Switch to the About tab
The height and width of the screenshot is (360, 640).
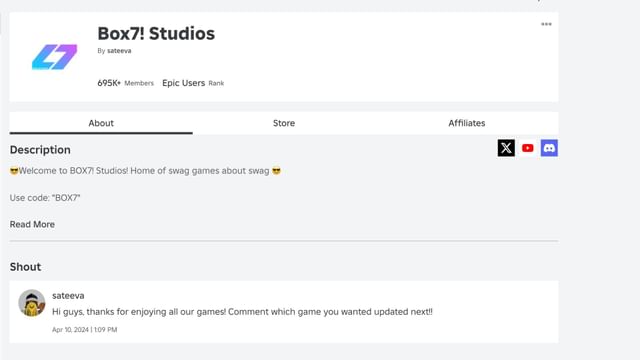[x=101, y=123]
